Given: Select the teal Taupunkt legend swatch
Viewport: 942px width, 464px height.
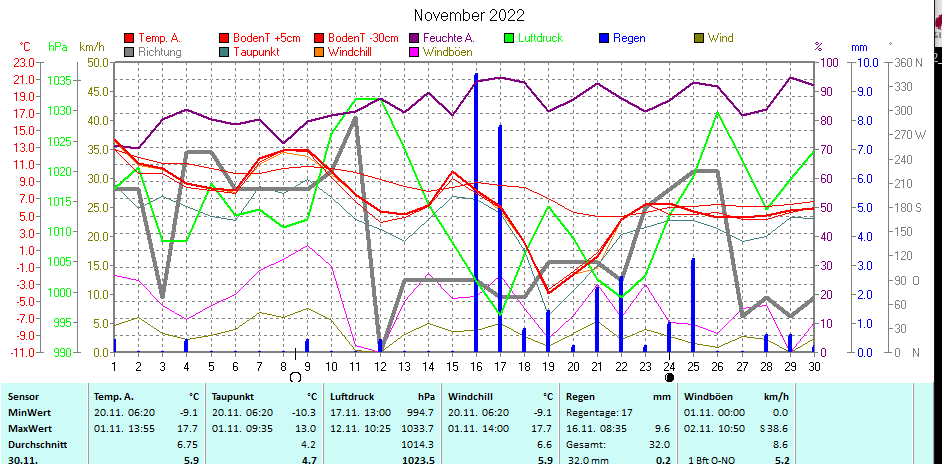Looking at the screenshot, I should pyautogui.click(x=225, y=52).
